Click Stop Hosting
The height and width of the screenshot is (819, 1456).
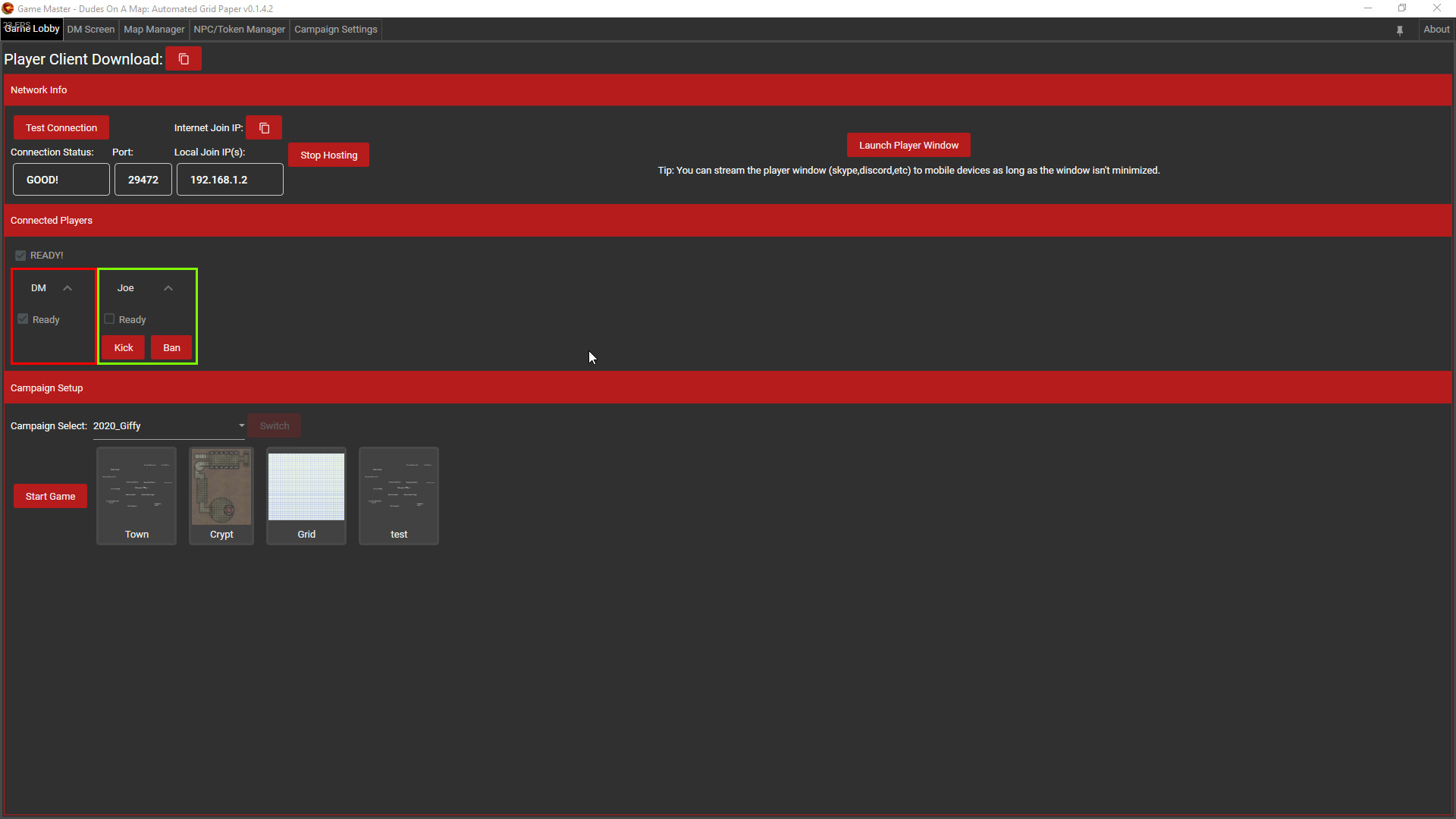coord(328,155)
